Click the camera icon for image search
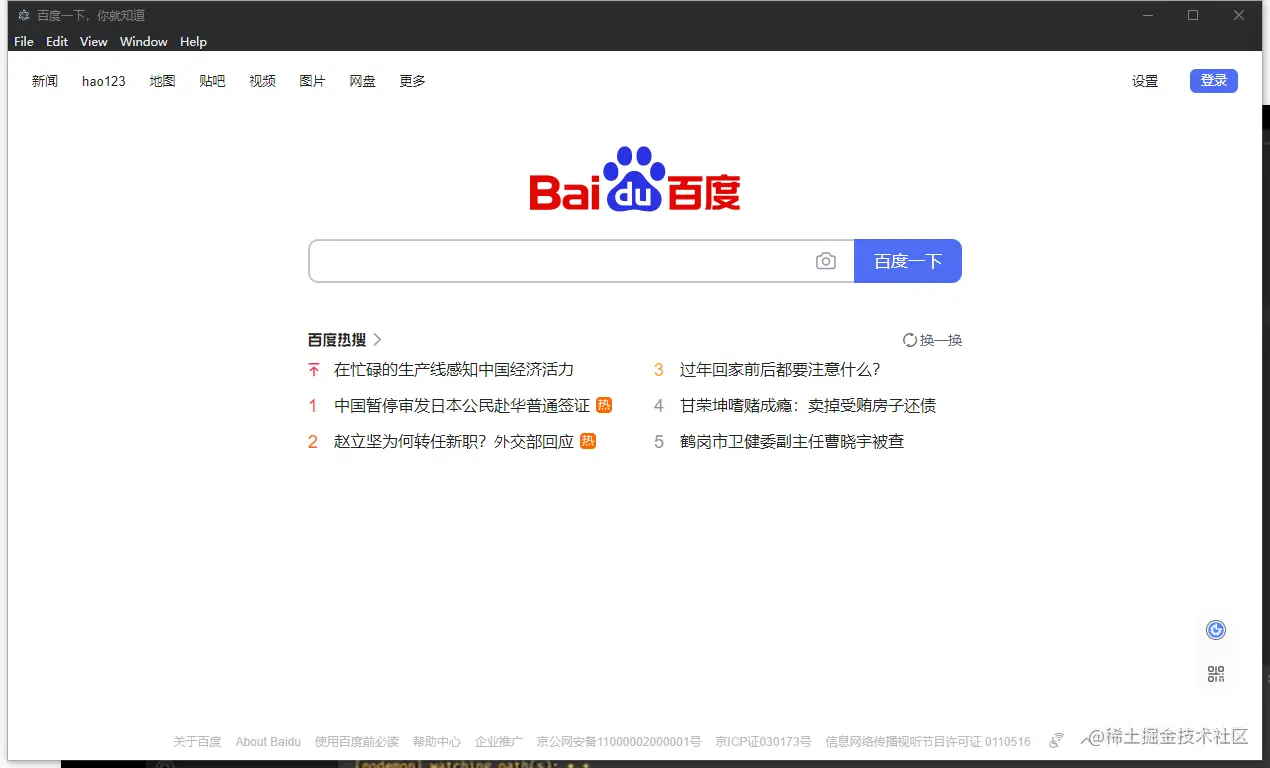1270x768 pixels. click(826, 260)
